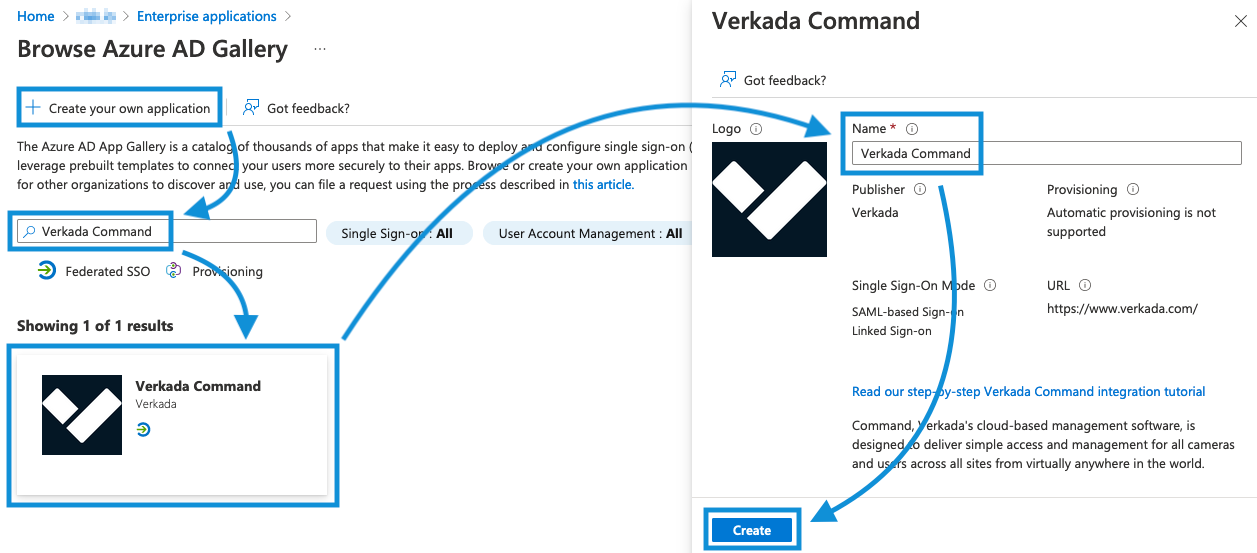
Task: Click the info icon beside Single Sign-On Mode
Action: tap(990, 285)
